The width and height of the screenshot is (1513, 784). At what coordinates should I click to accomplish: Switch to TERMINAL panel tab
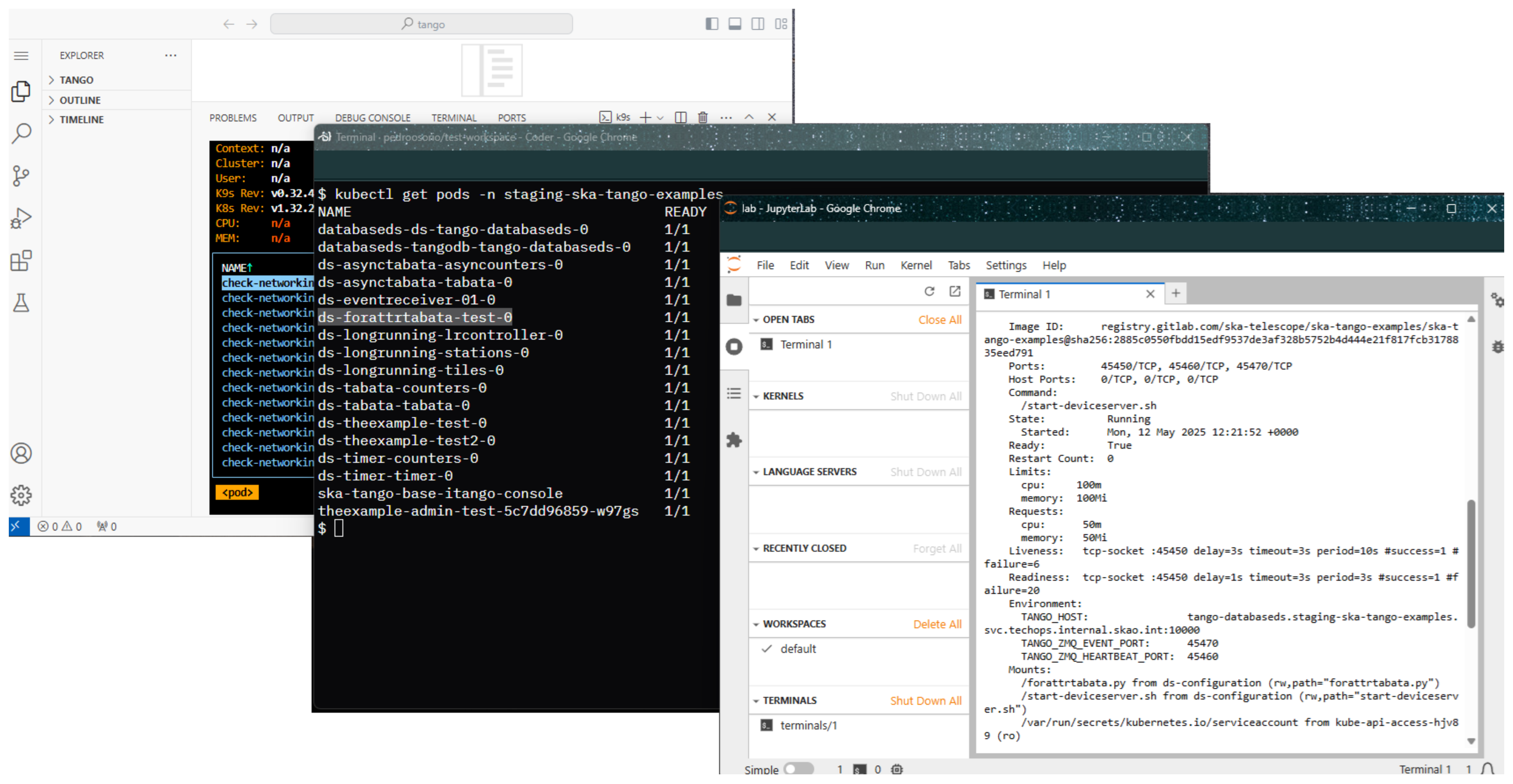click(454, 118)
